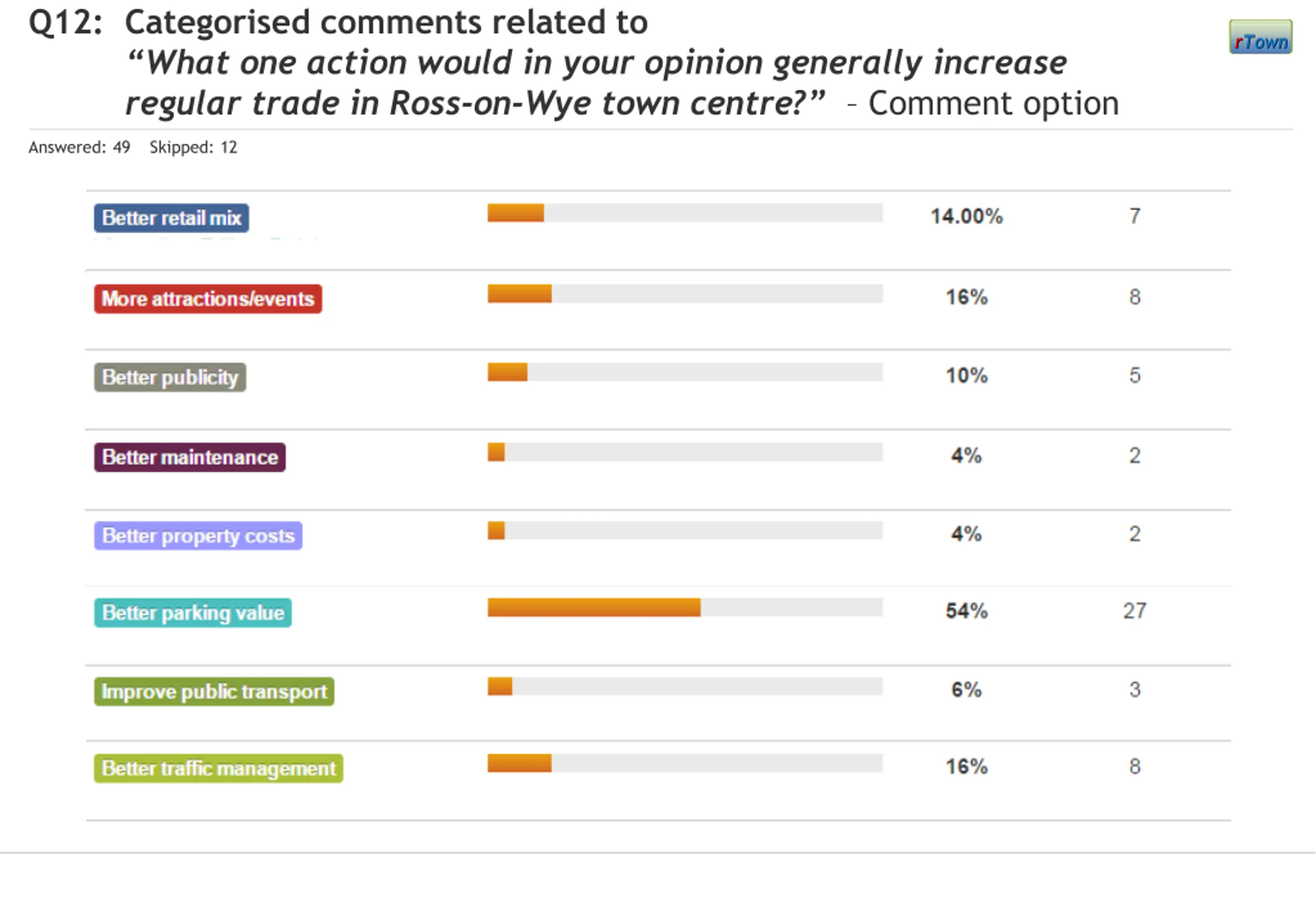Click the More attractions/events tag
The width and height of the screenshot is (1316, 911).
coord(208,299)
